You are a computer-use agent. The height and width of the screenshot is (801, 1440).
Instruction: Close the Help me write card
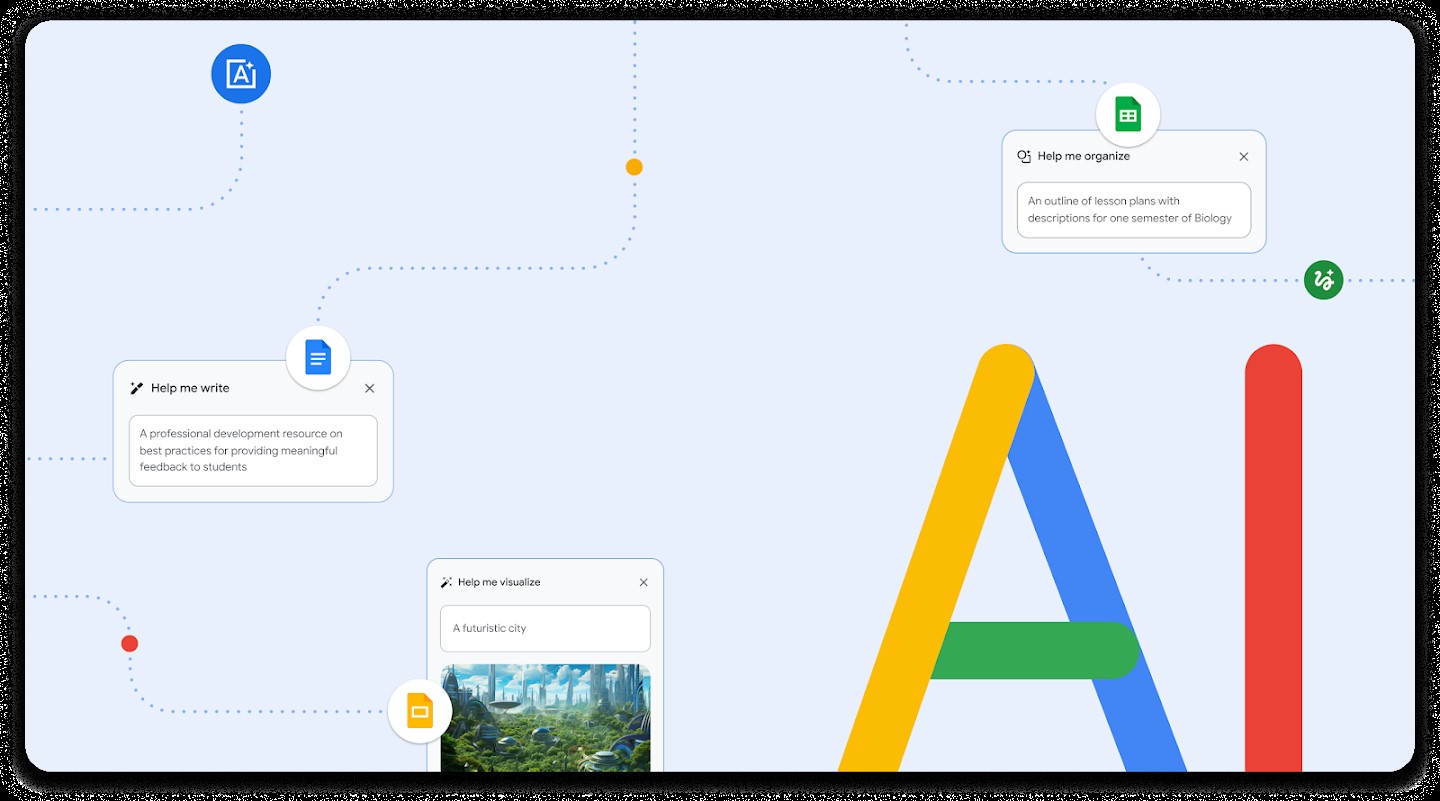click(x=370, y=388)
